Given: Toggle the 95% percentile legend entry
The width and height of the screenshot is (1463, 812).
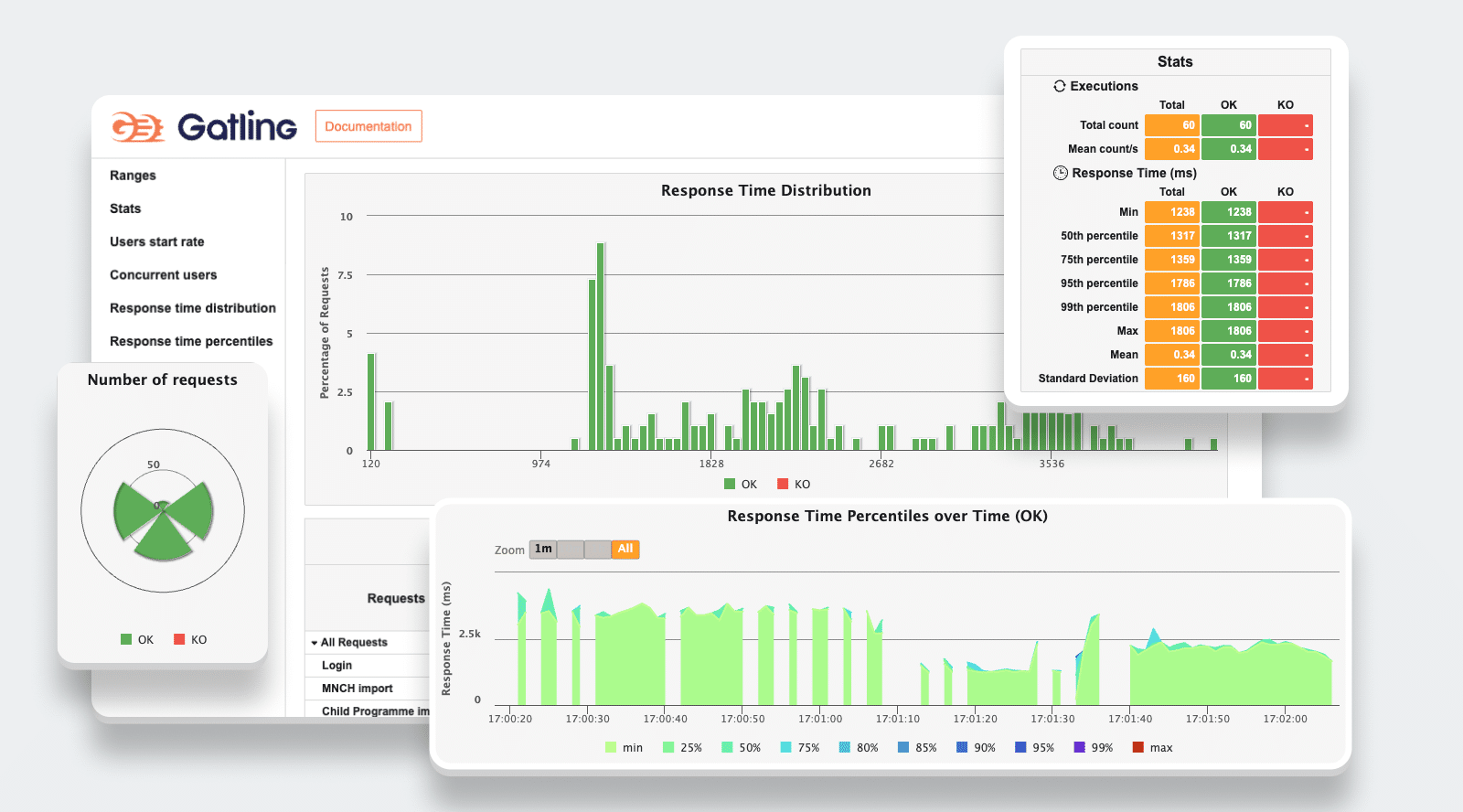Looking at the screenshot, I should pyautogui.click(x=1034, y=748).
